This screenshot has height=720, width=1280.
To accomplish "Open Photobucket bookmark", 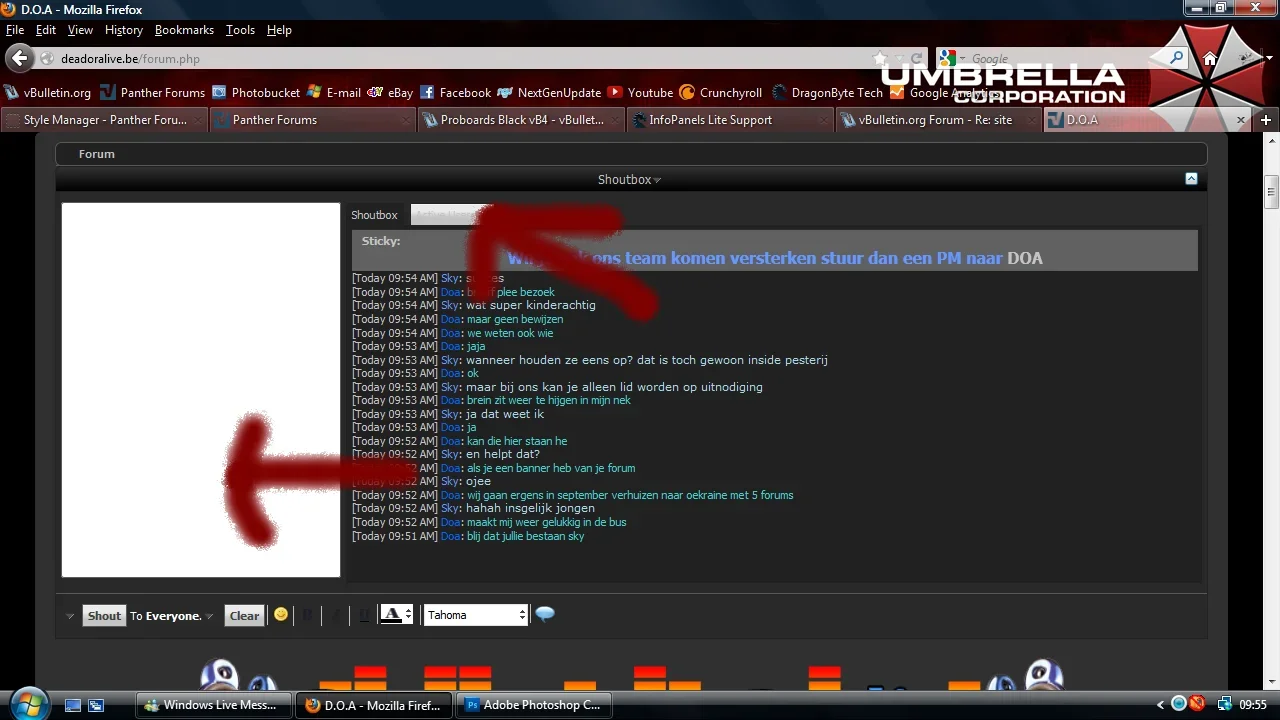I will point(256,92).
